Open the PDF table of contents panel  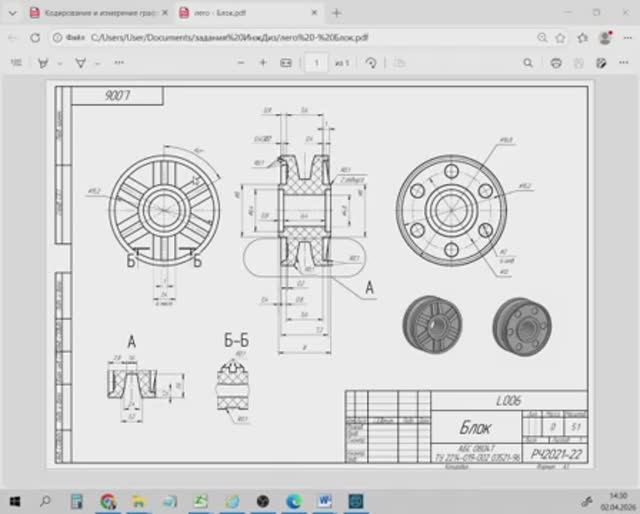click(x=16, y=62)
